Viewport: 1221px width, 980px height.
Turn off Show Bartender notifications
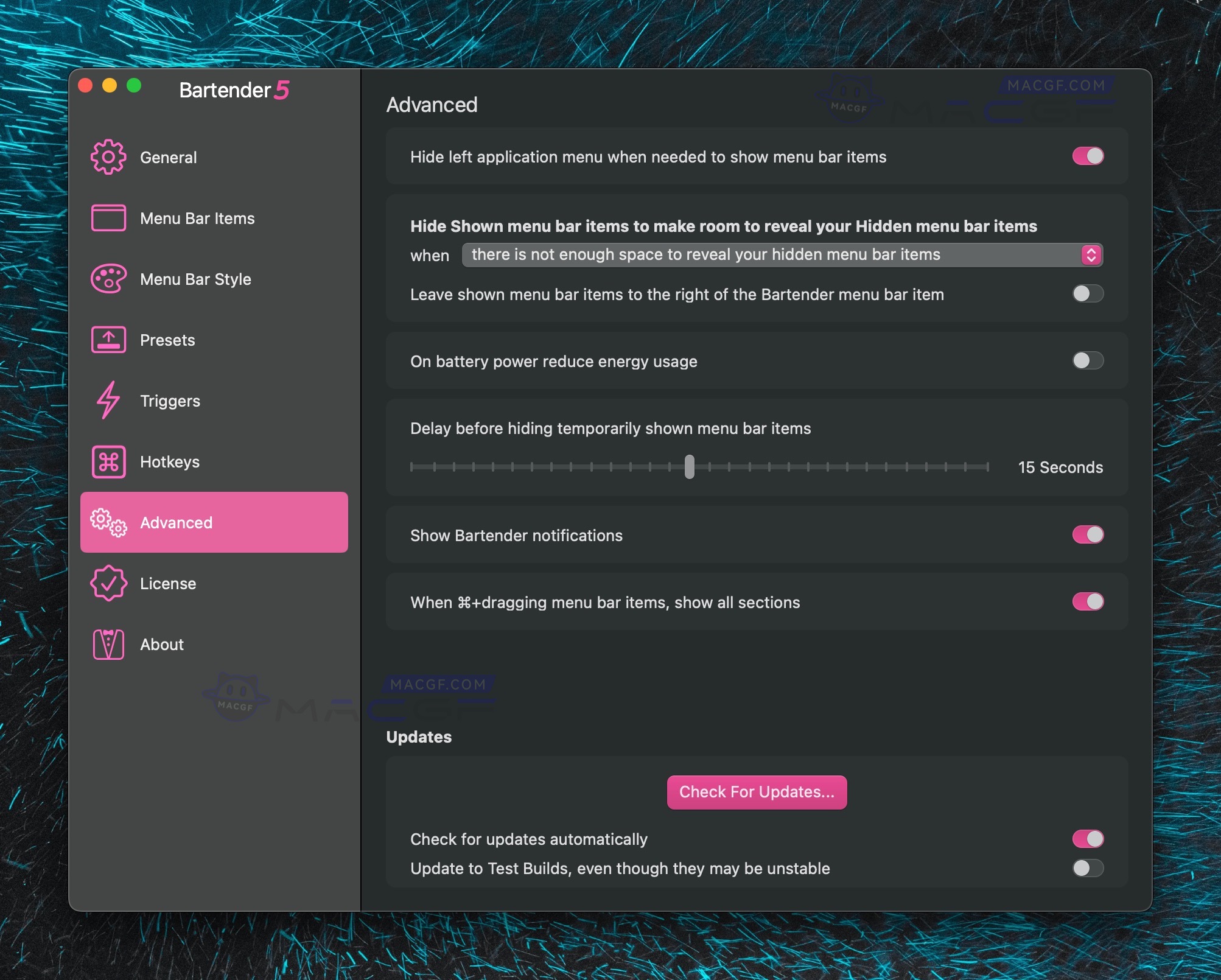pos(1088,535)
